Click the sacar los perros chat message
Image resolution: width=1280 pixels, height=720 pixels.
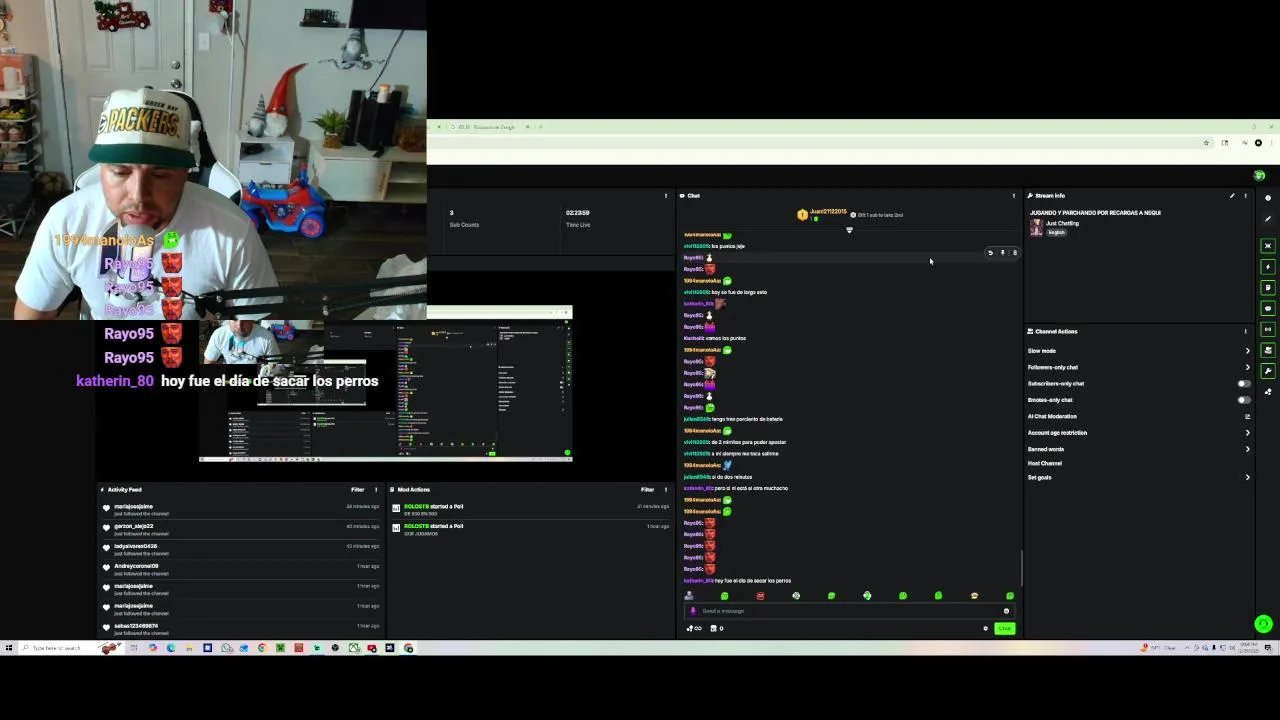click(x=737, y=581)
